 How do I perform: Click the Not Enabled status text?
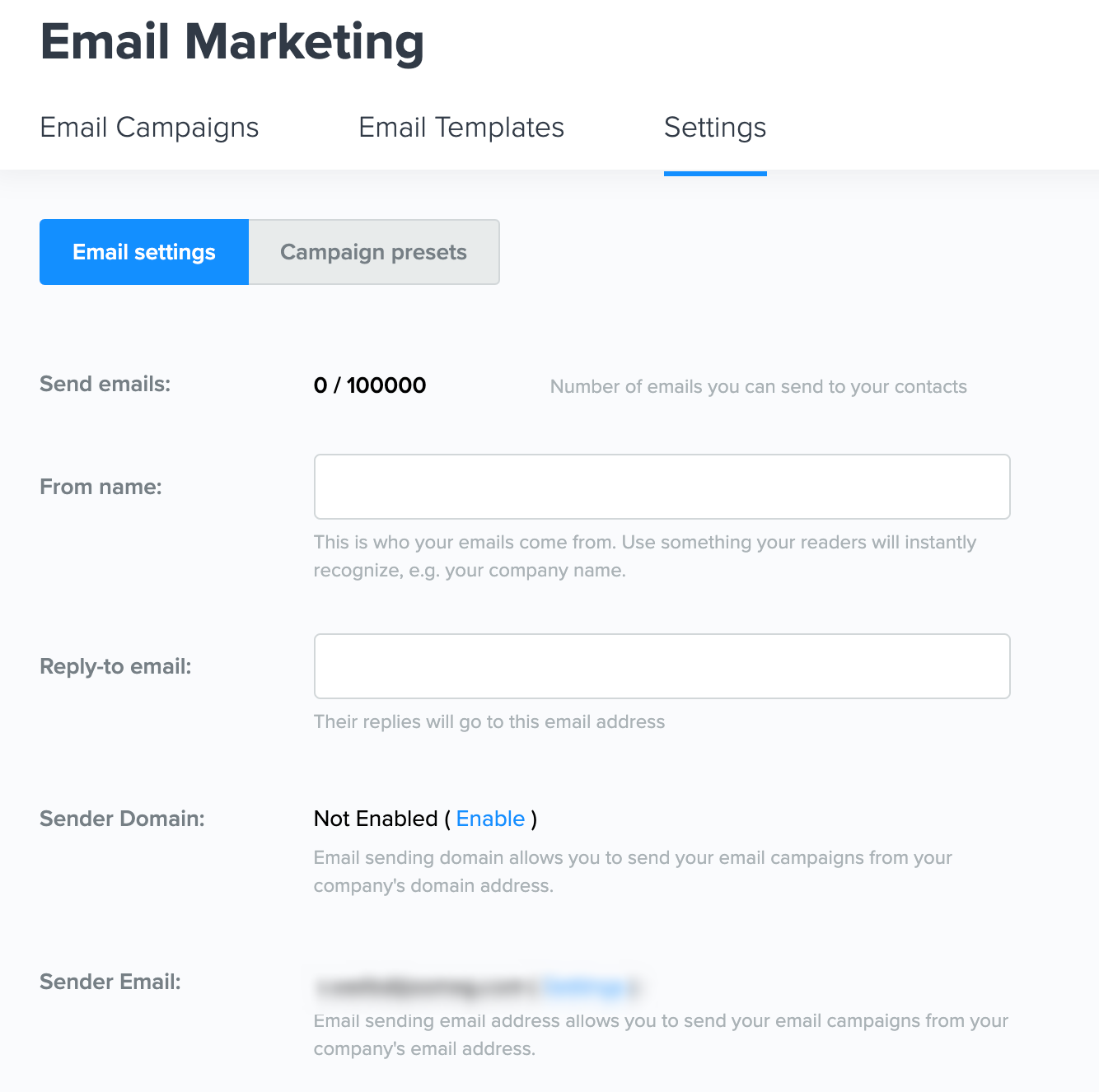[x=376, y=819]
